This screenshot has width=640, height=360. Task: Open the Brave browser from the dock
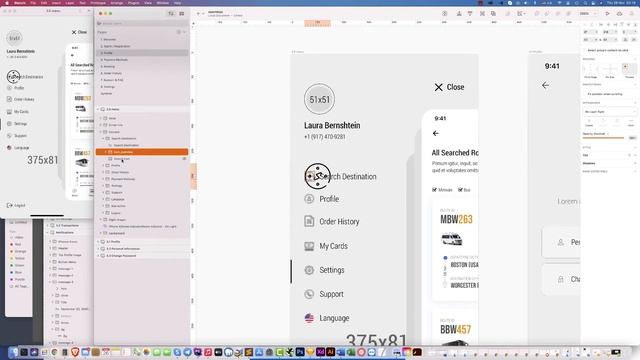pyautogui.click(x=75, y=352)
